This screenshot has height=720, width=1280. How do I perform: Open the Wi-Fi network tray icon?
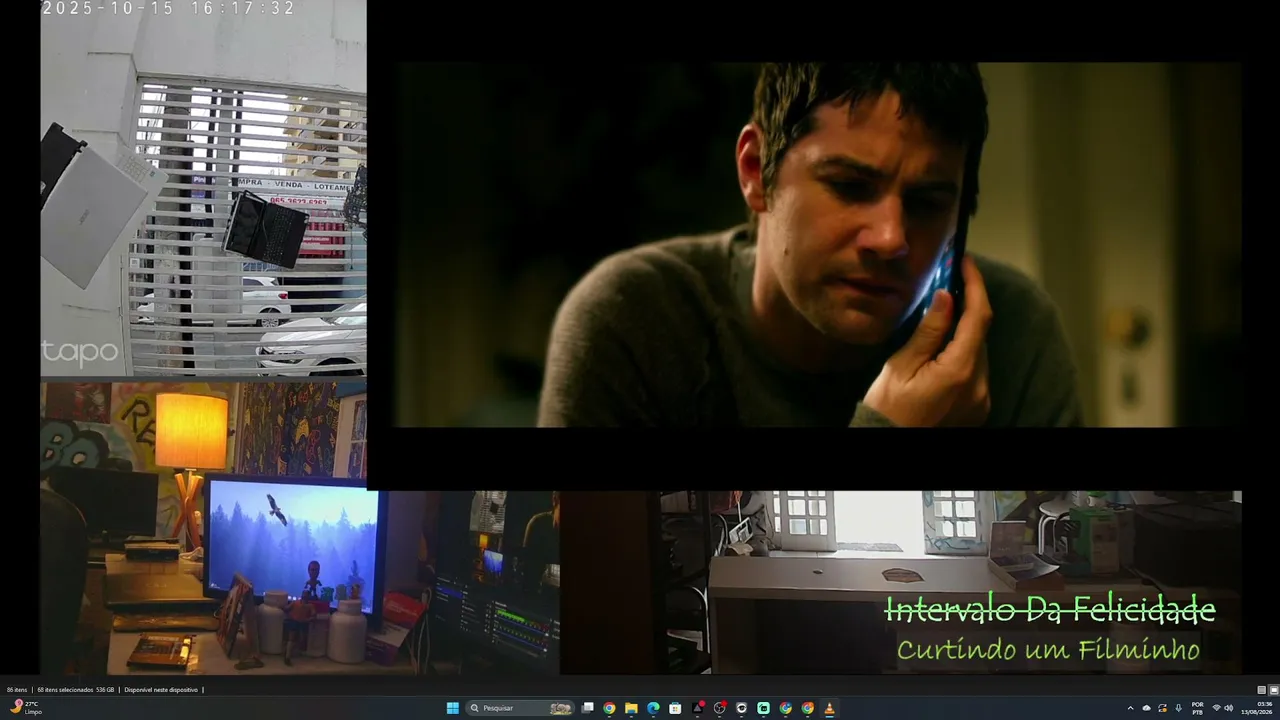(x=1216, y=708)
